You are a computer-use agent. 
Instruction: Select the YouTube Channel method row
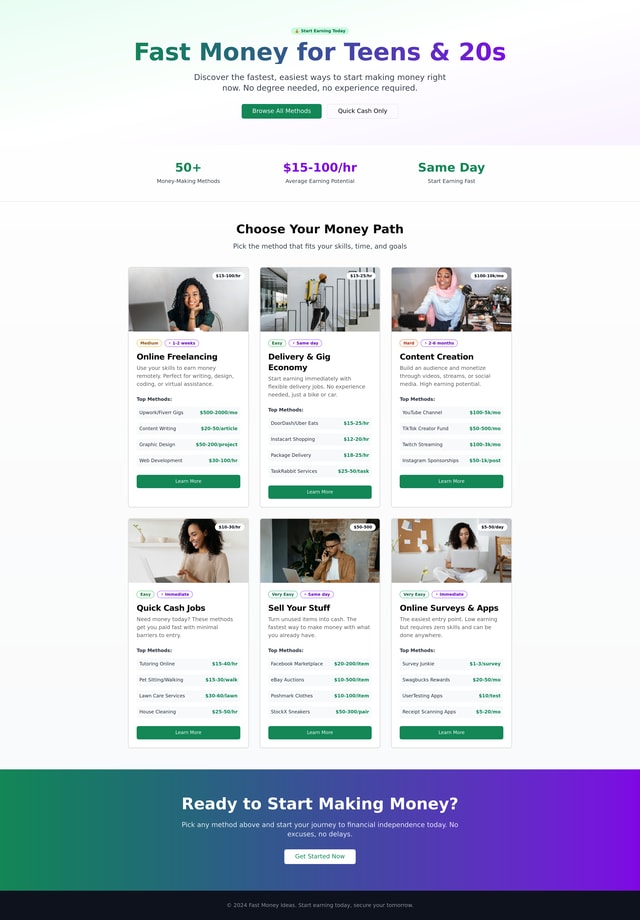451,412
